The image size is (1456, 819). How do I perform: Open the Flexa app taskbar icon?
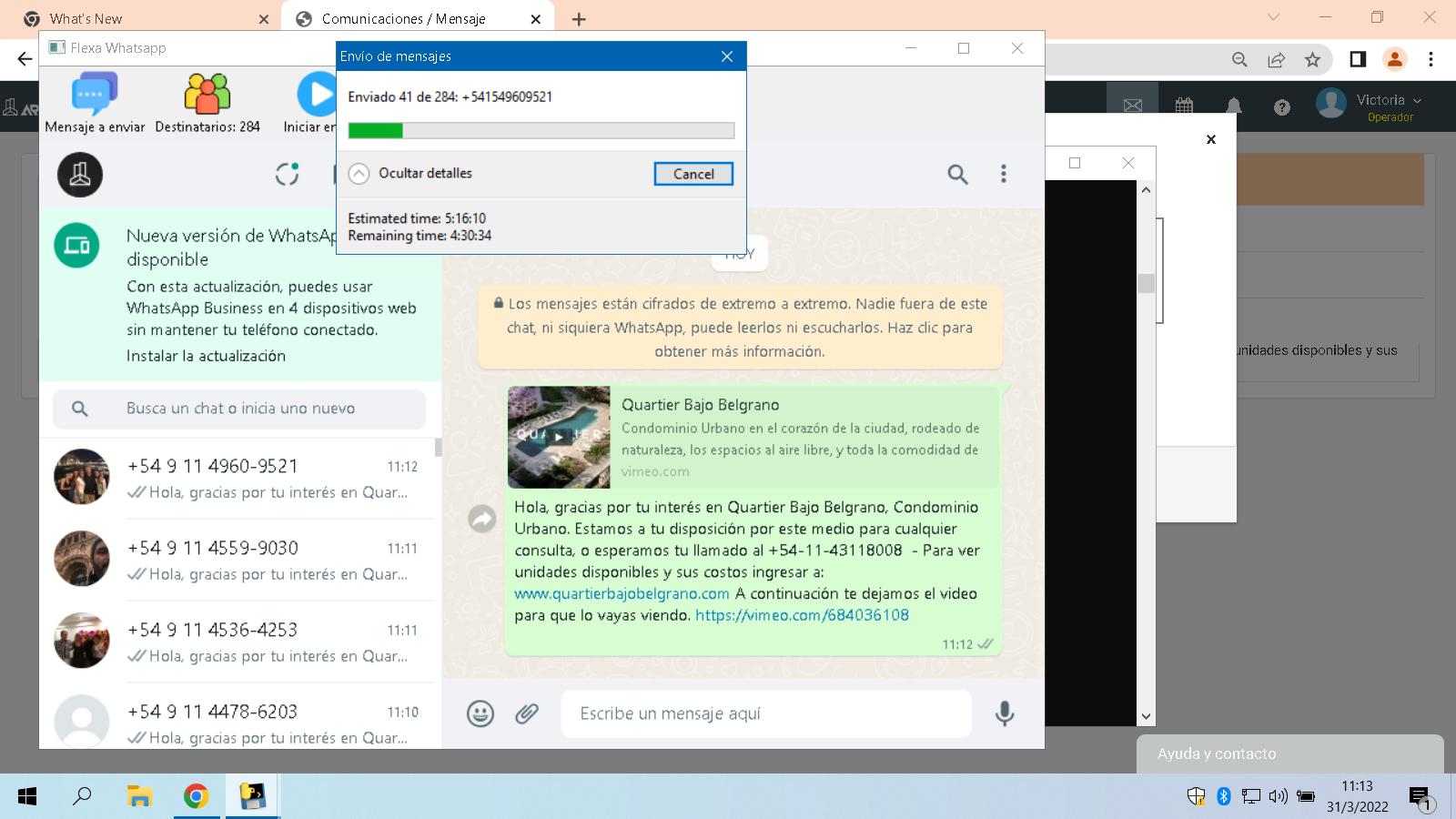pos(252,797)
